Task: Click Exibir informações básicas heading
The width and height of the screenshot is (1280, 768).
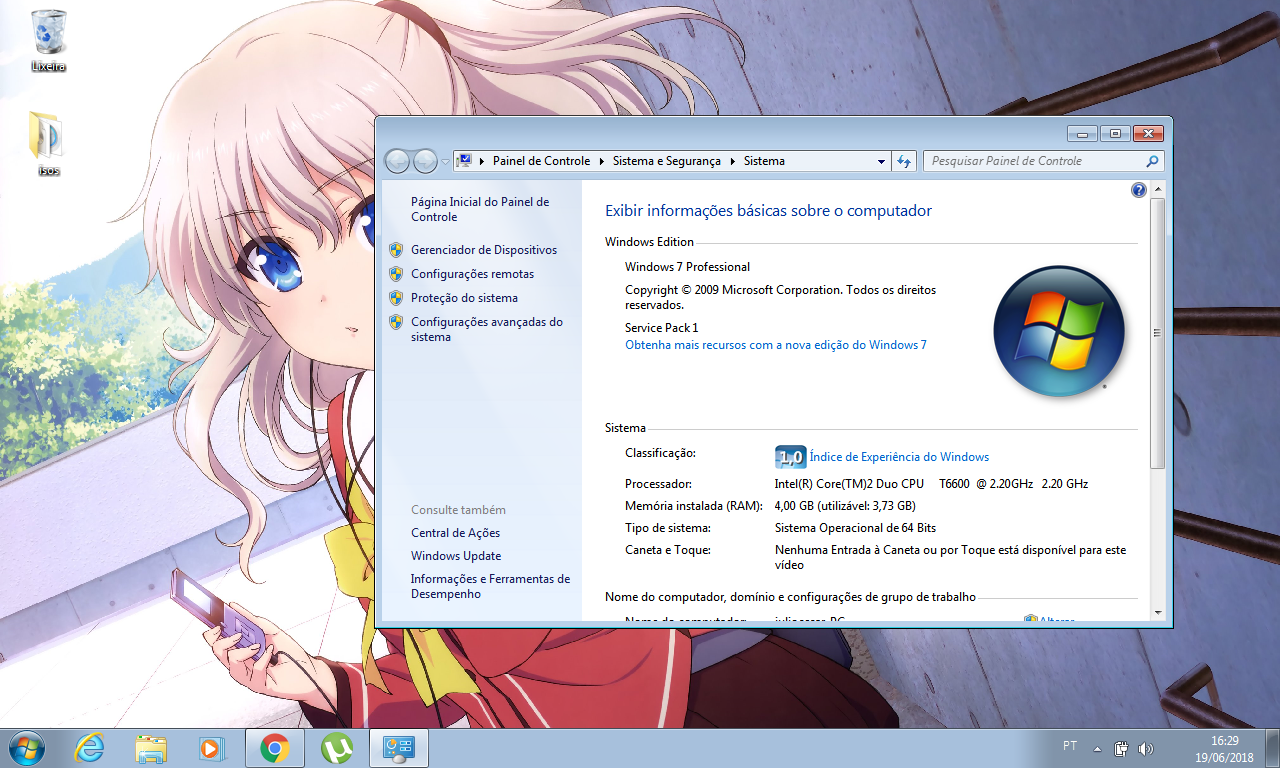Action: click(768, 211)
